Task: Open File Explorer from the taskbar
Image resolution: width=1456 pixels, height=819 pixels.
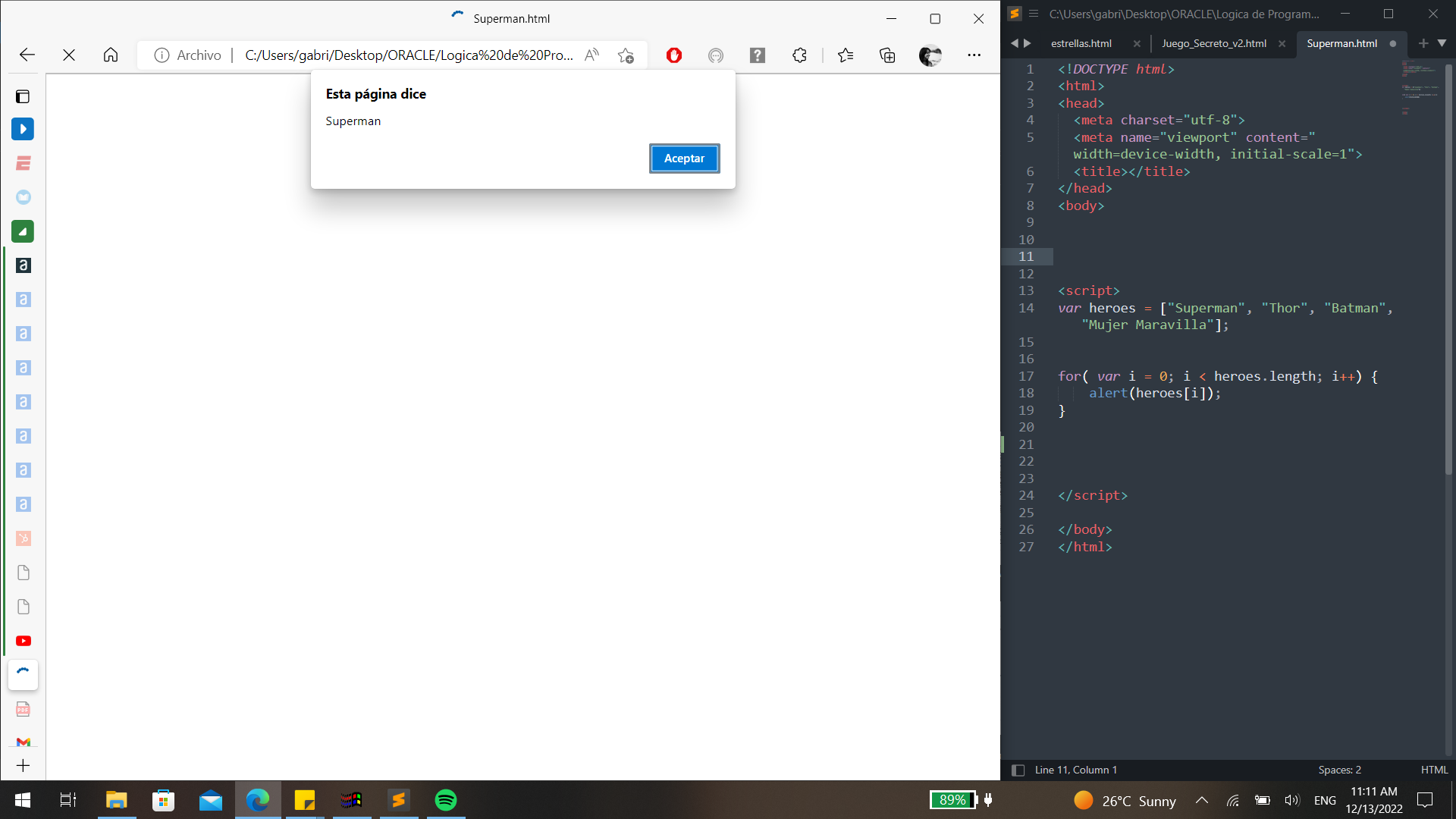Action: 116,800
